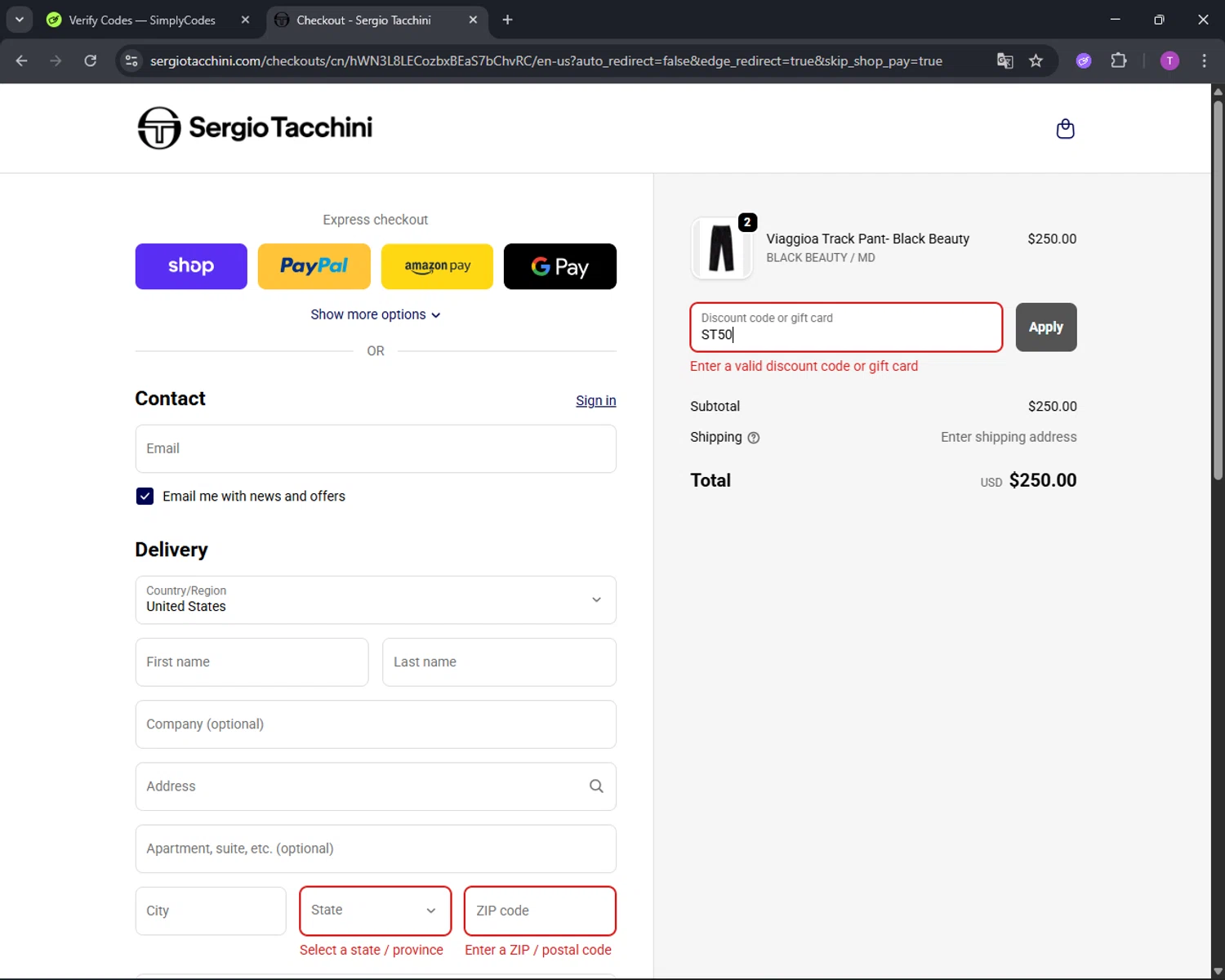Open the Country/Region dropdown
This screenshot has width=1225, height=980.
[376, 600]
